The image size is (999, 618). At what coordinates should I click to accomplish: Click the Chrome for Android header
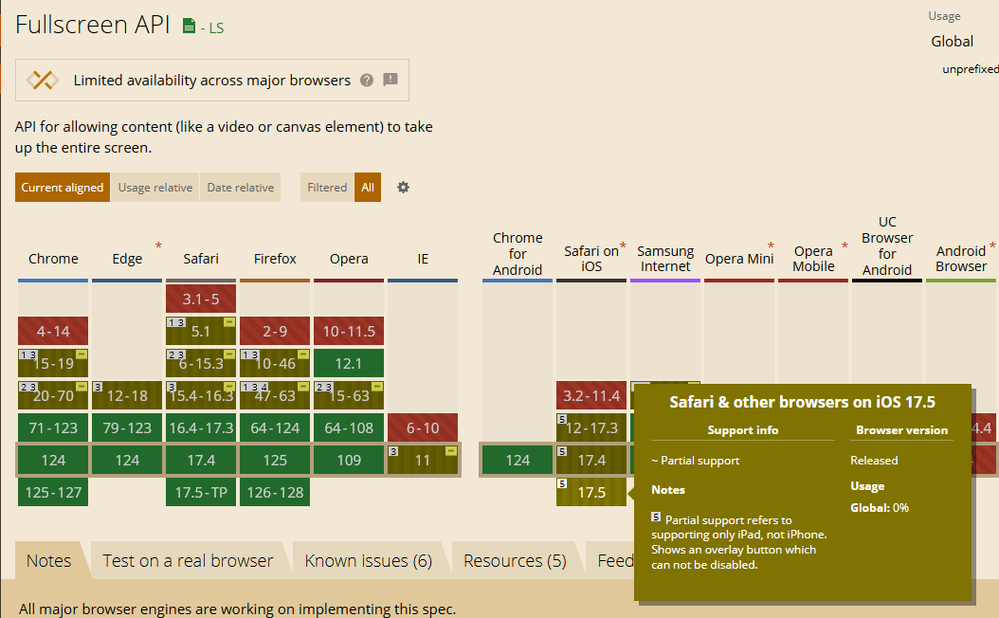click(x=517, y=254)
